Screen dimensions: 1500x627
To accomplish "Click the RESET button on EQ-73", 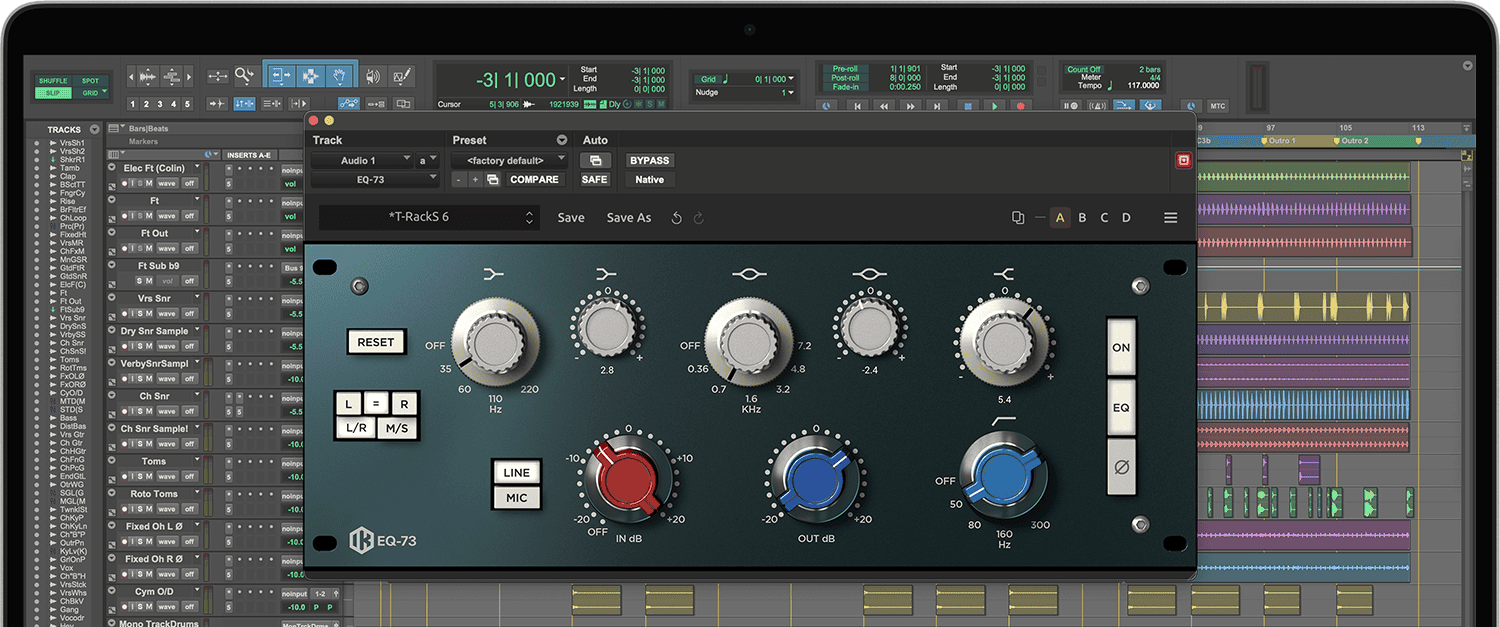I will (376, 342).
